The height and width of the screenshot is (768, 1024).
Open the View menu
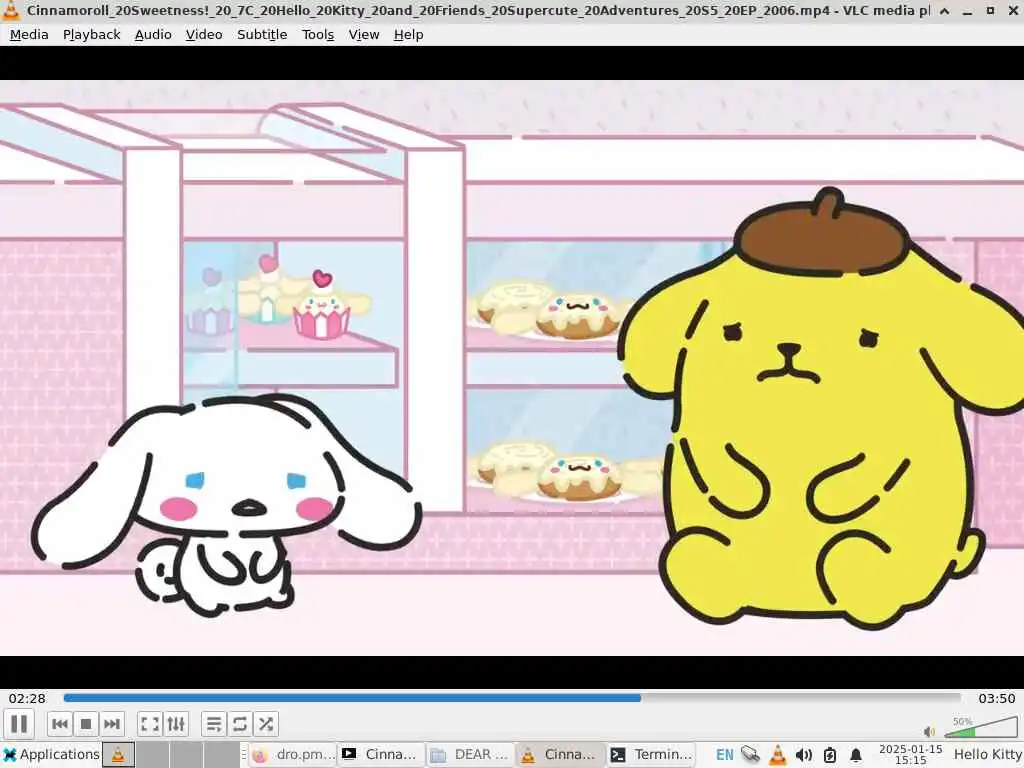point(364,35)
